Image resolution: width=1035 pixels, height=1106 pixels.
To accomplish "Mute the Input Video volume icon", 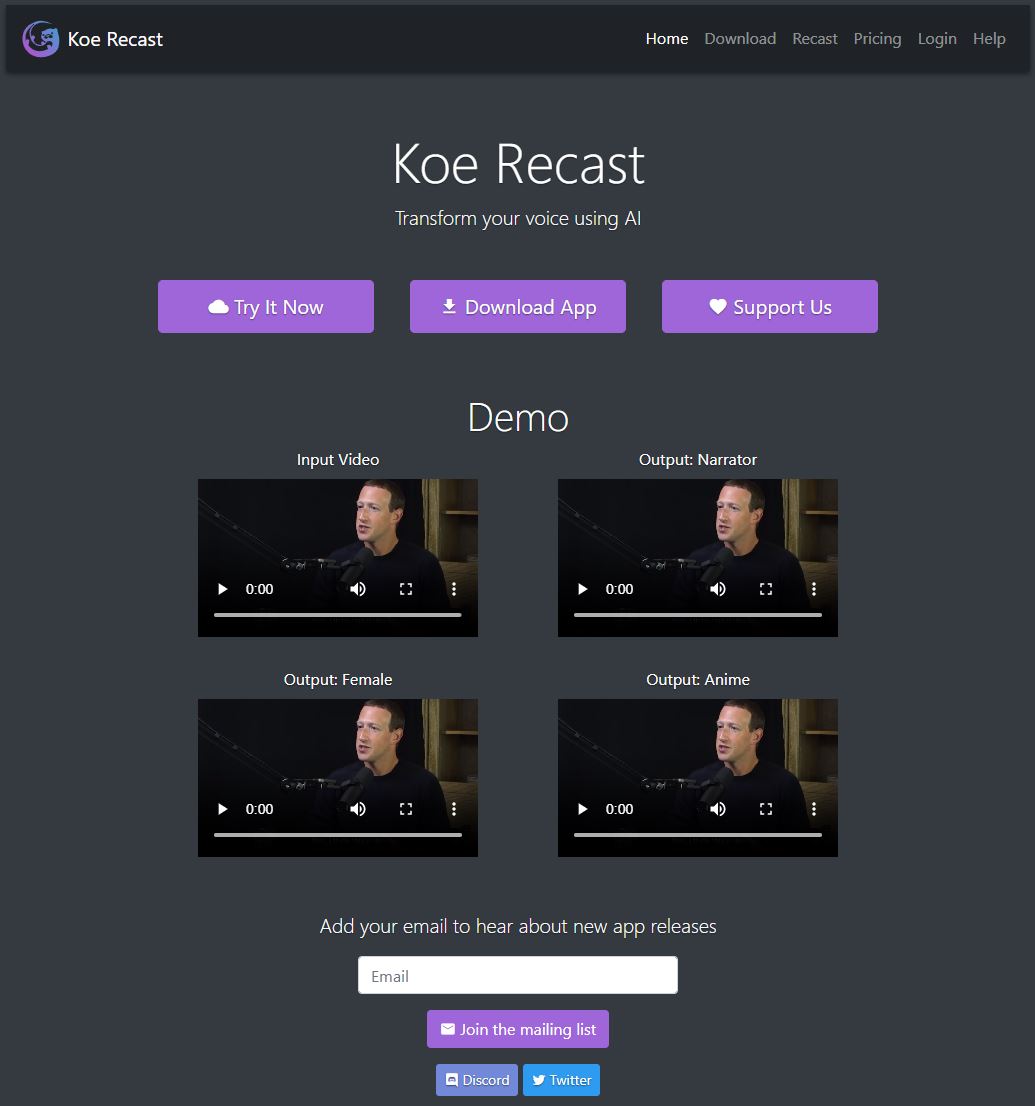I will point(358,589).
